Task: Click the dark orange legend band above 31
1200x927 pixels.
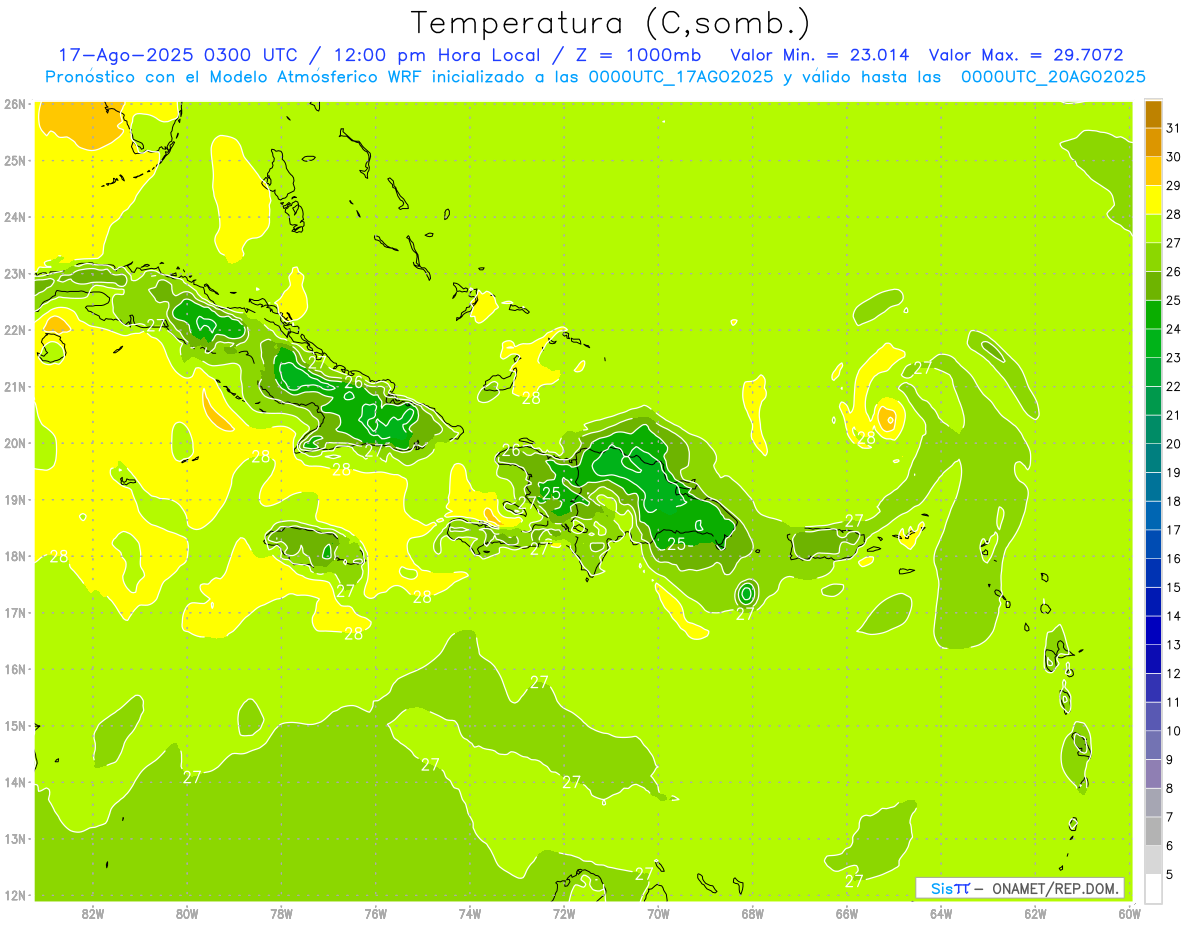Action: point(1153,115)
